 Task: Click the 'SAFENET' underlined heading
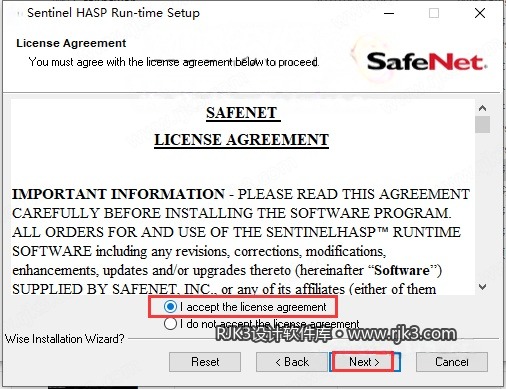[242, 113]
